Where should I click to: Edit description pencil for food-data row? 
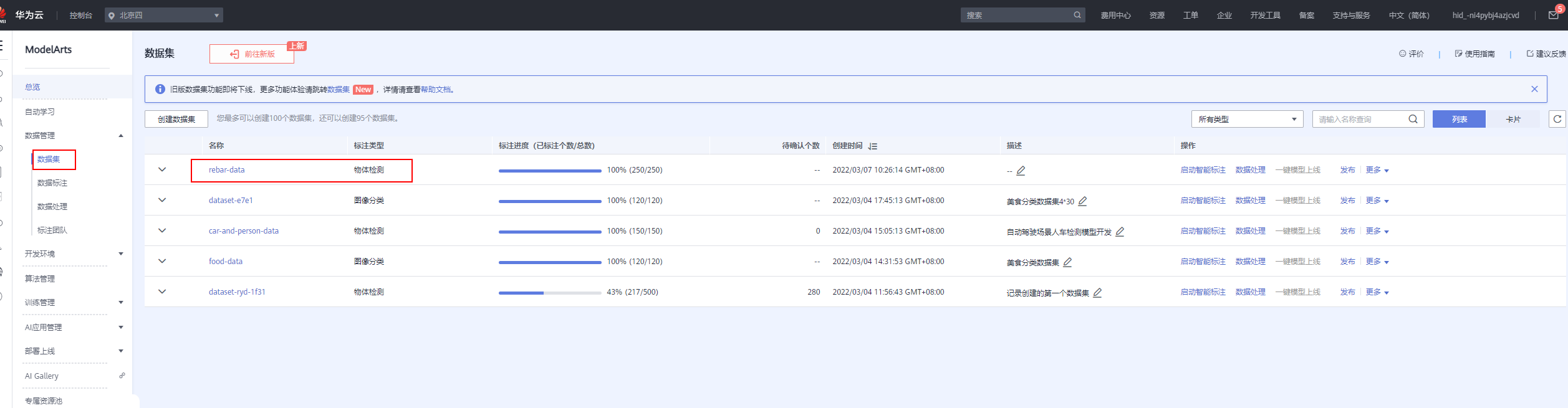1067,262
